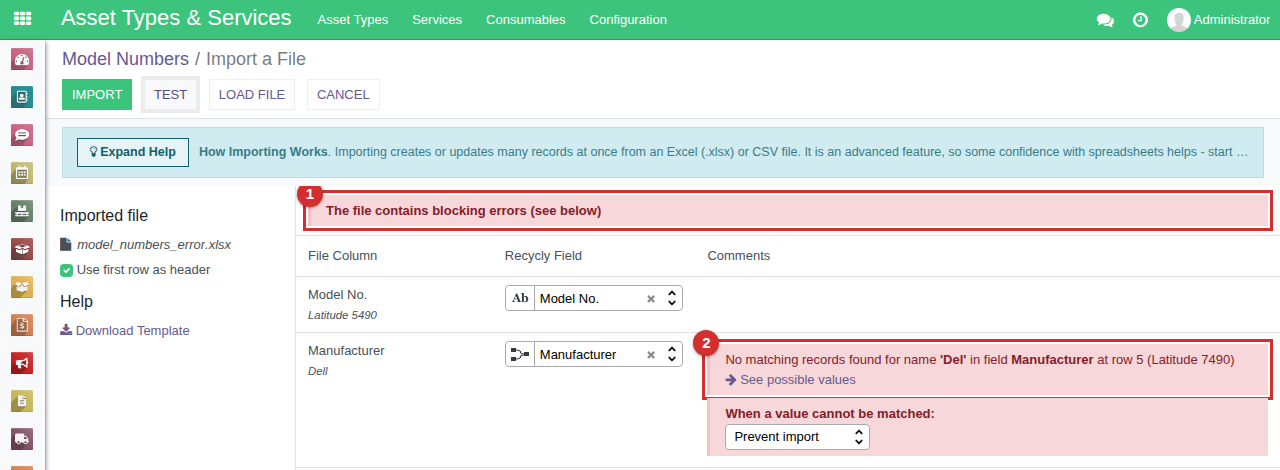
Task: Open the yellow open-box sidebar app
Action: [x=22, y=287]
